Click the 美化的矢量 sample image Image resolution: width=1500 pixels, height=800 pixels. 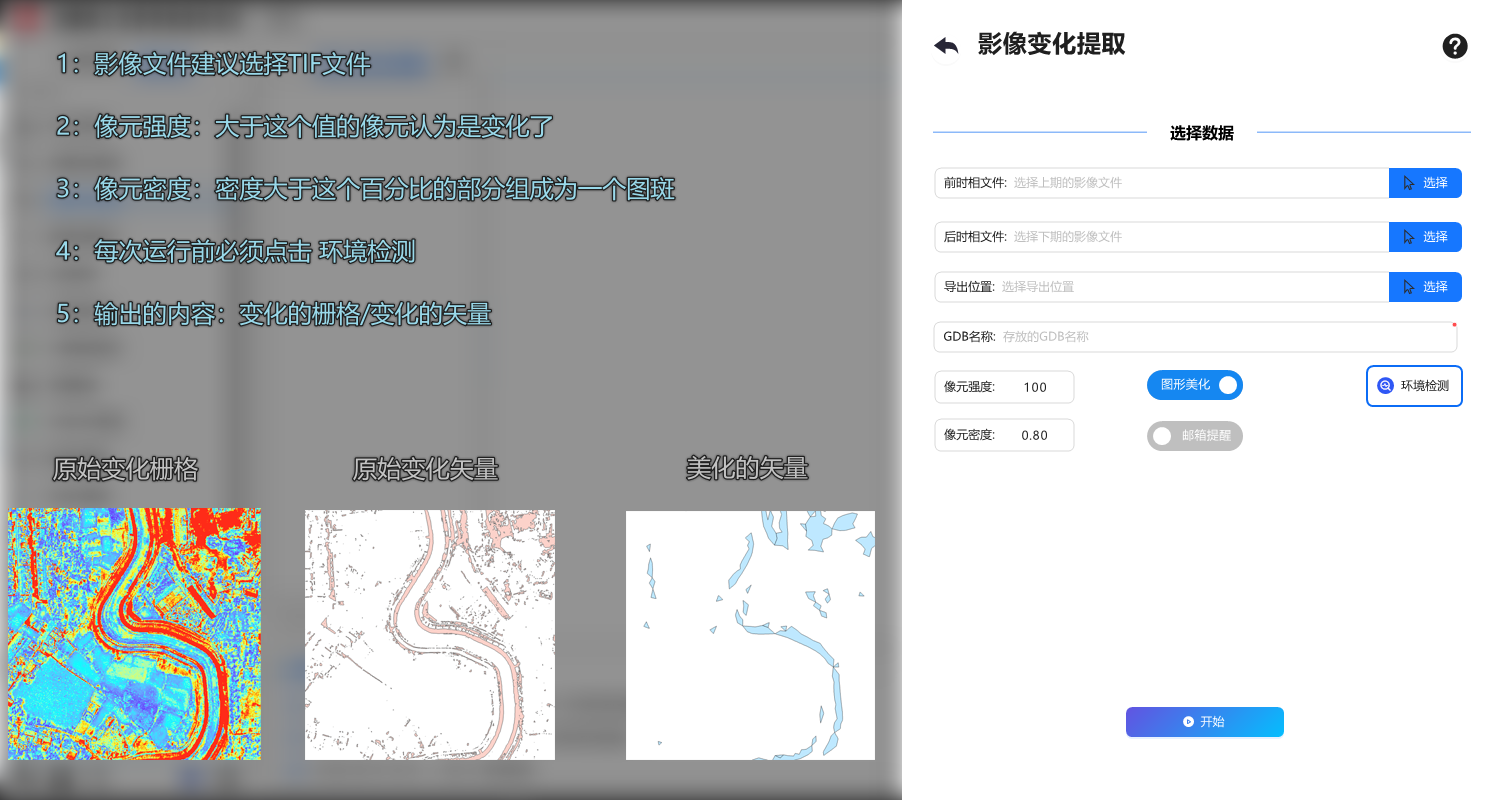click(750, 635)
